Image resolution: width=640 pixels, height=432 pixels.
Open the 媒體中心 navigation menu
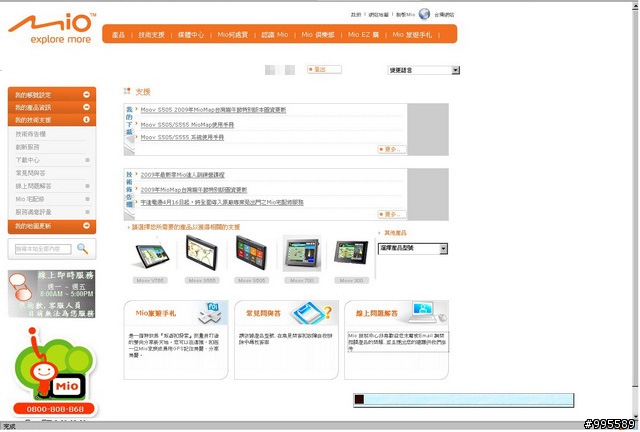(x=191, y=35)
